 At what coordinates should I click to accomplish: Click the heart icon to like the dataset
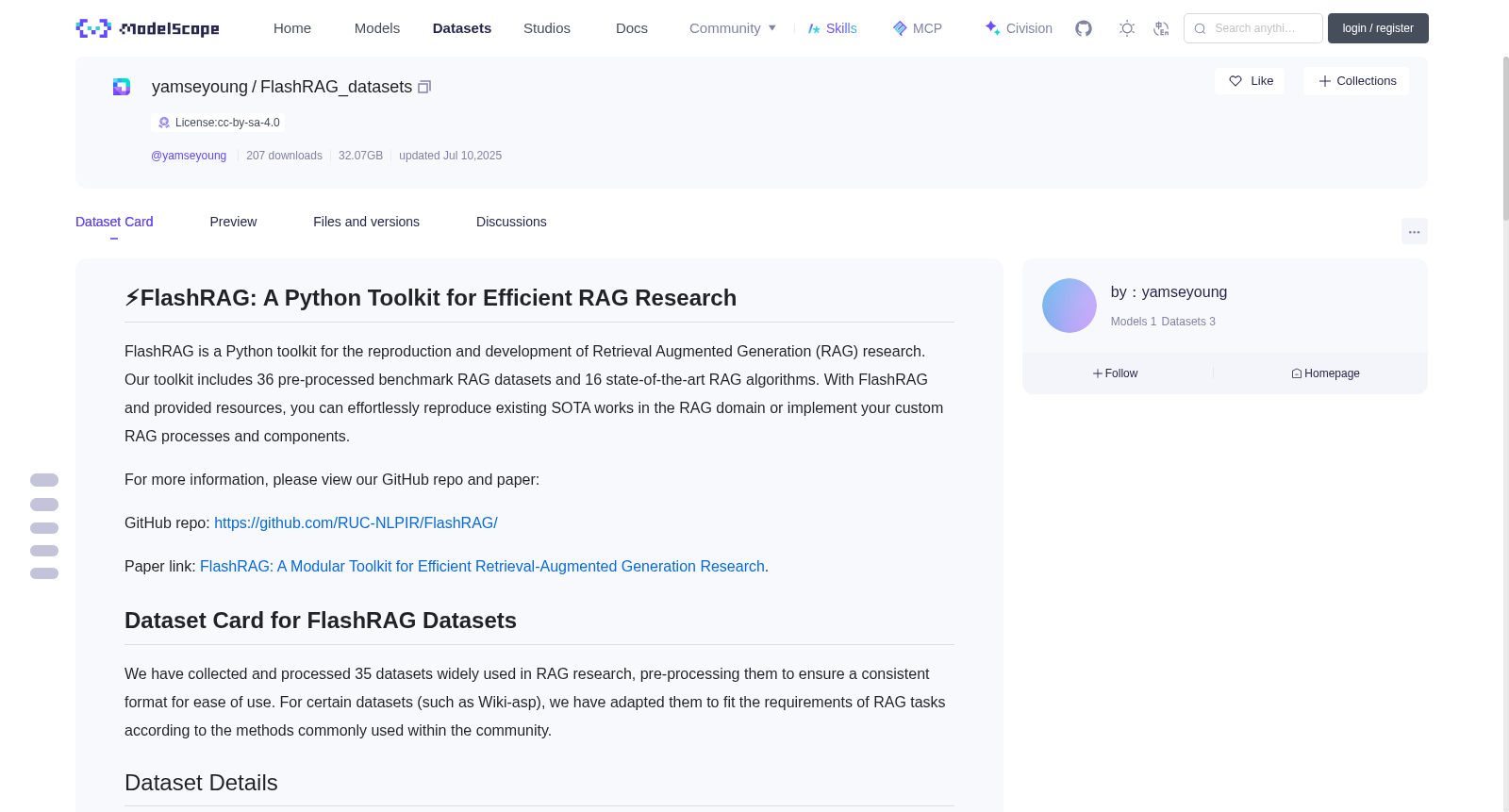(x=1235, y=81)
